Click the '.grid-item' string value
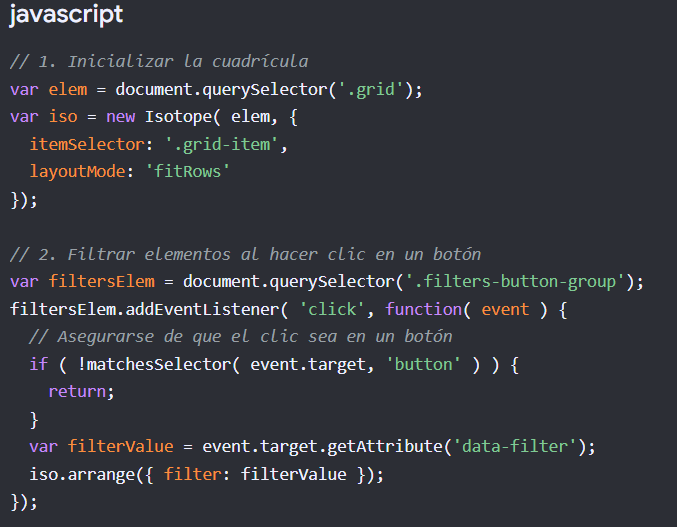This screenshot has height=527, width=677. click(222, 144)
